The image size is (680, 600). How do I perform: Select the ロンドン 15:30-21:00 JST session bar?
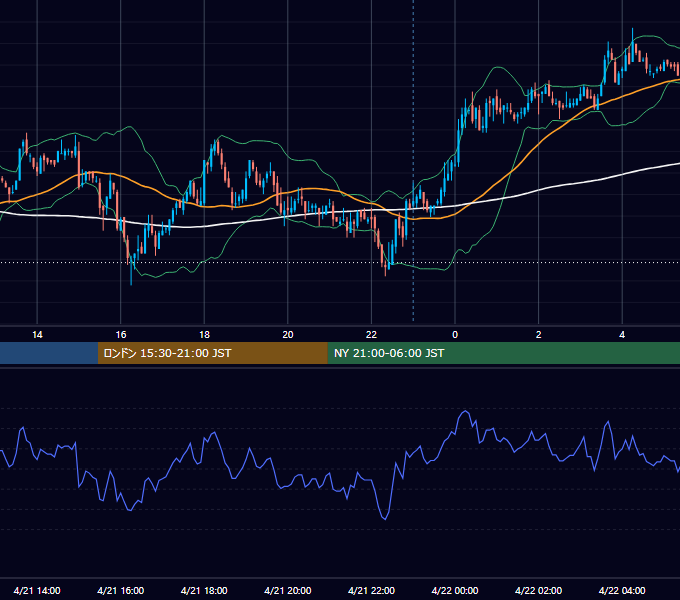212,353
